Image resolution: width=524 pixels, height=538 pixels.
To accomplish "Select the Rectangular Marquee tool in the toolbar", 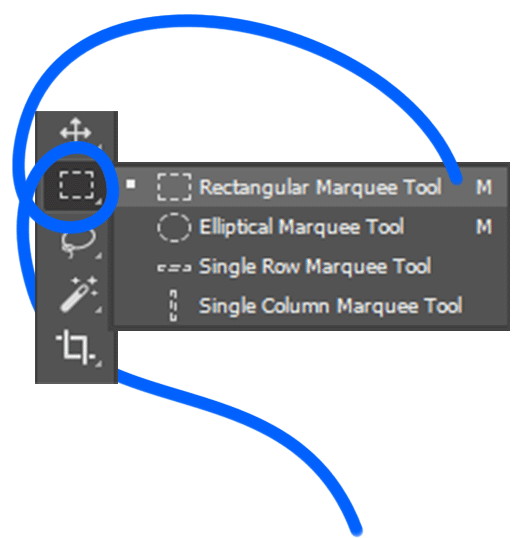I will (x=76, y=185).
